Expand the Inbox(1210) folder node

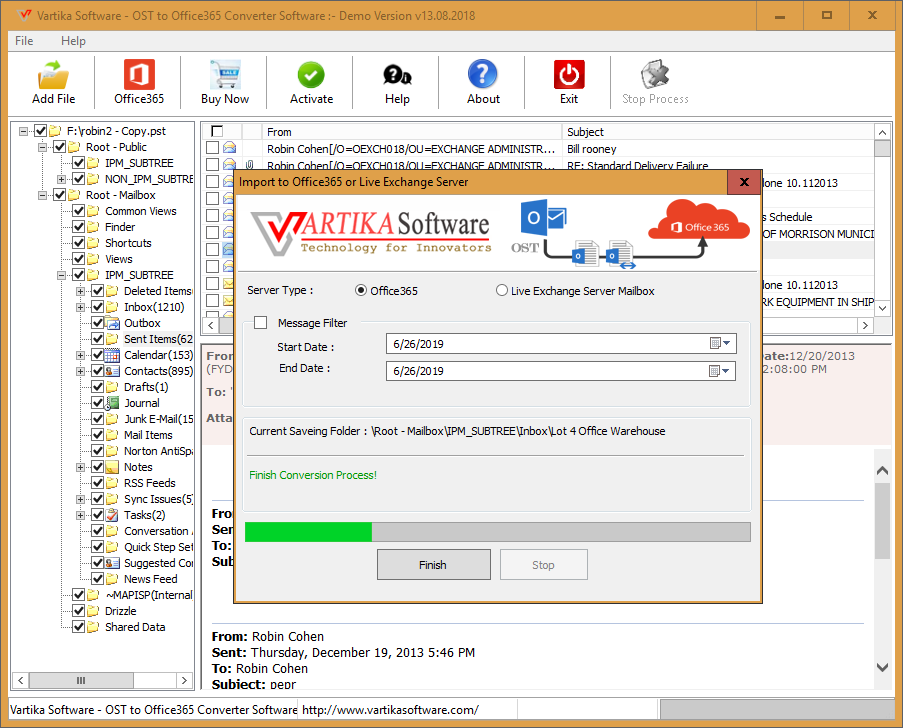click(81, 307)
